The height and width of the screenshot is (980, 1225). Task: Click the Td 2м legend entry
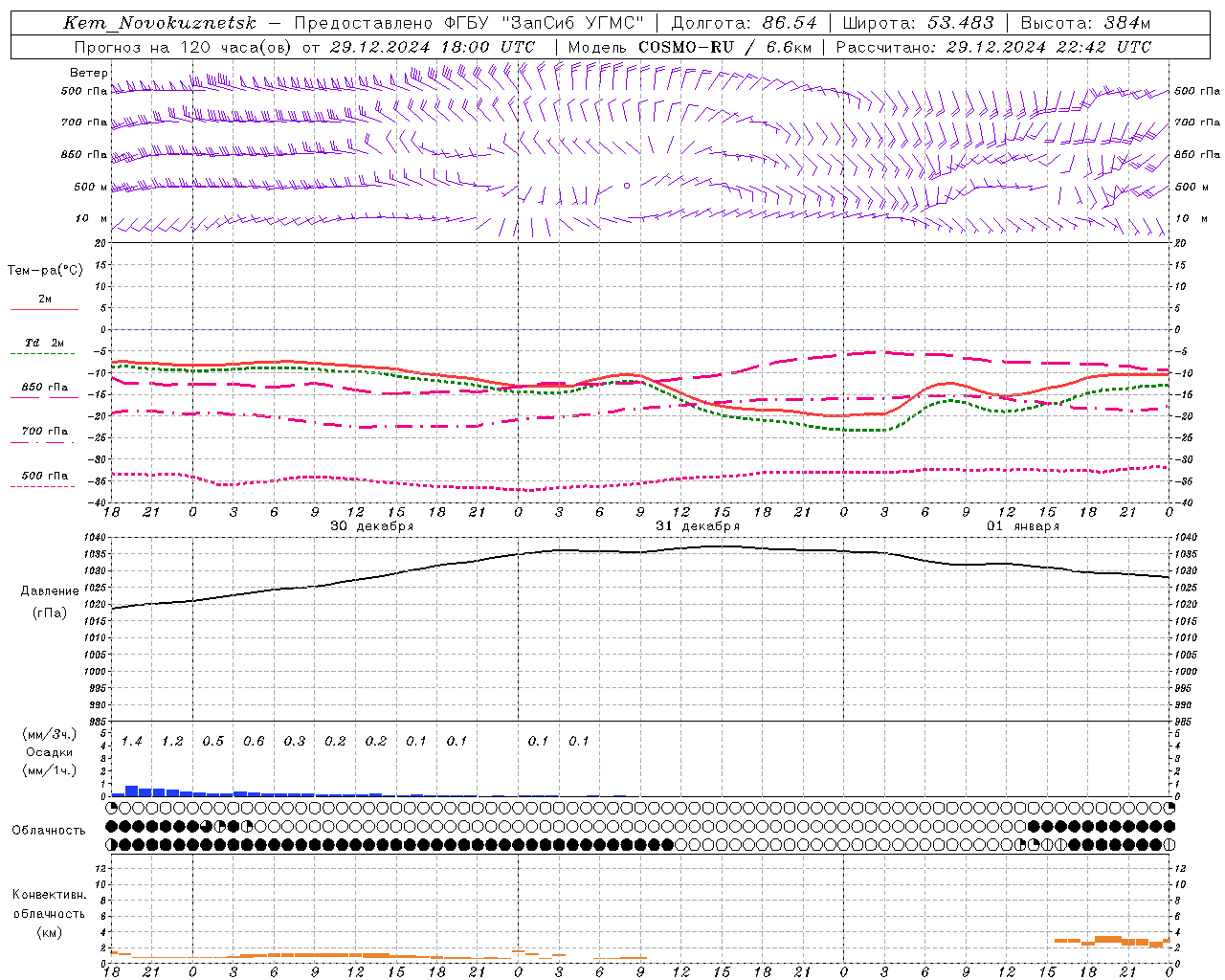(x=44, y=343)
